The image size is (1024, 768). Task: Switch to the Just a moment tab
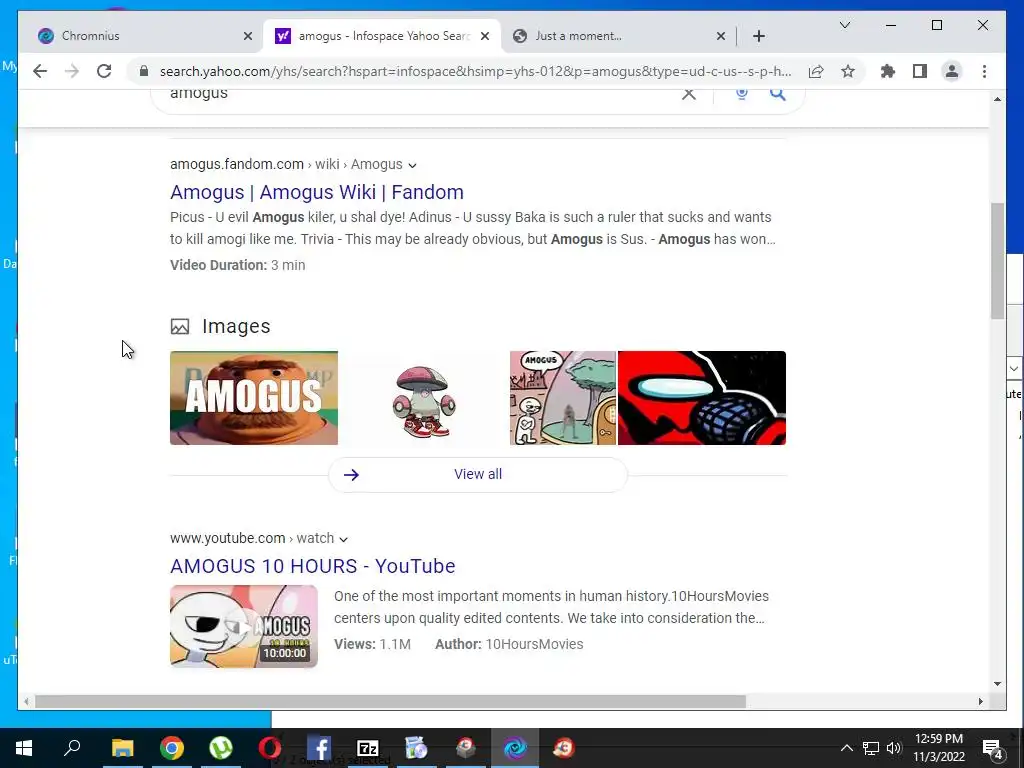[x=617, y=36]
